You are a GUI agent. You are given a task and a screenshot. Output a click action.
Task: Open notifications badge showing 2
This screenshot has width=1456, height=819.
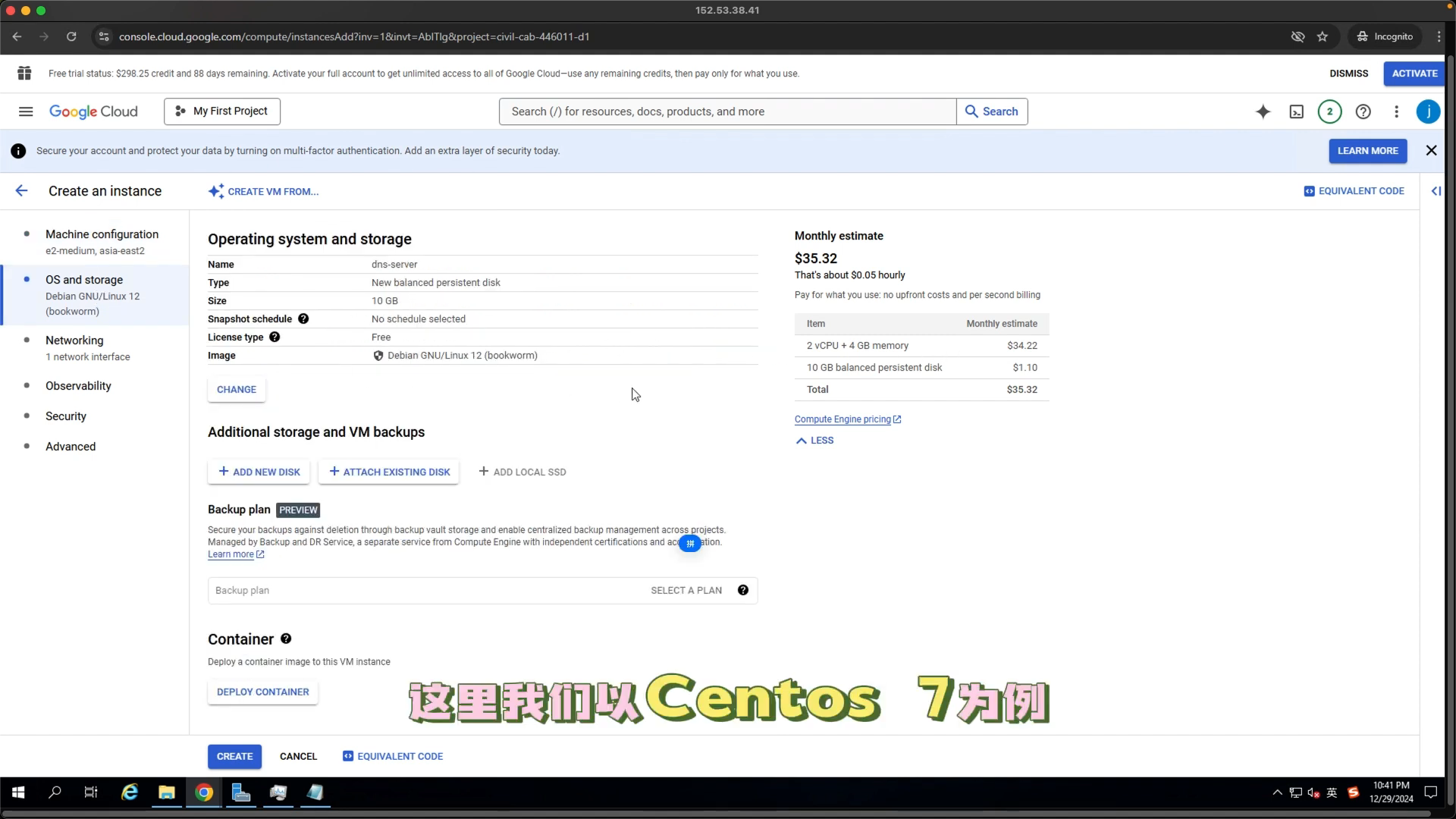coord(1329,111)
